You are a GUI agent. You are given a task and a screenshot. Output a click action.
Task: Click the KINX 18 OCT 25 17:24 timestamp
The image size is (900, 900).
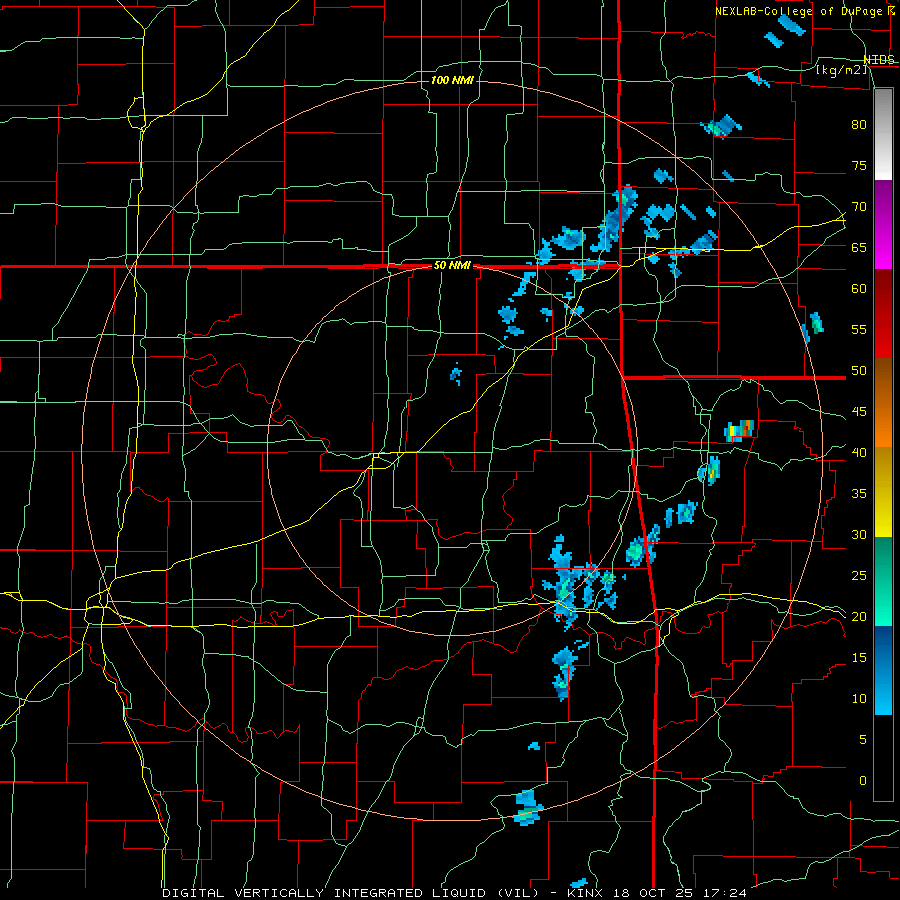coord(657,893)
